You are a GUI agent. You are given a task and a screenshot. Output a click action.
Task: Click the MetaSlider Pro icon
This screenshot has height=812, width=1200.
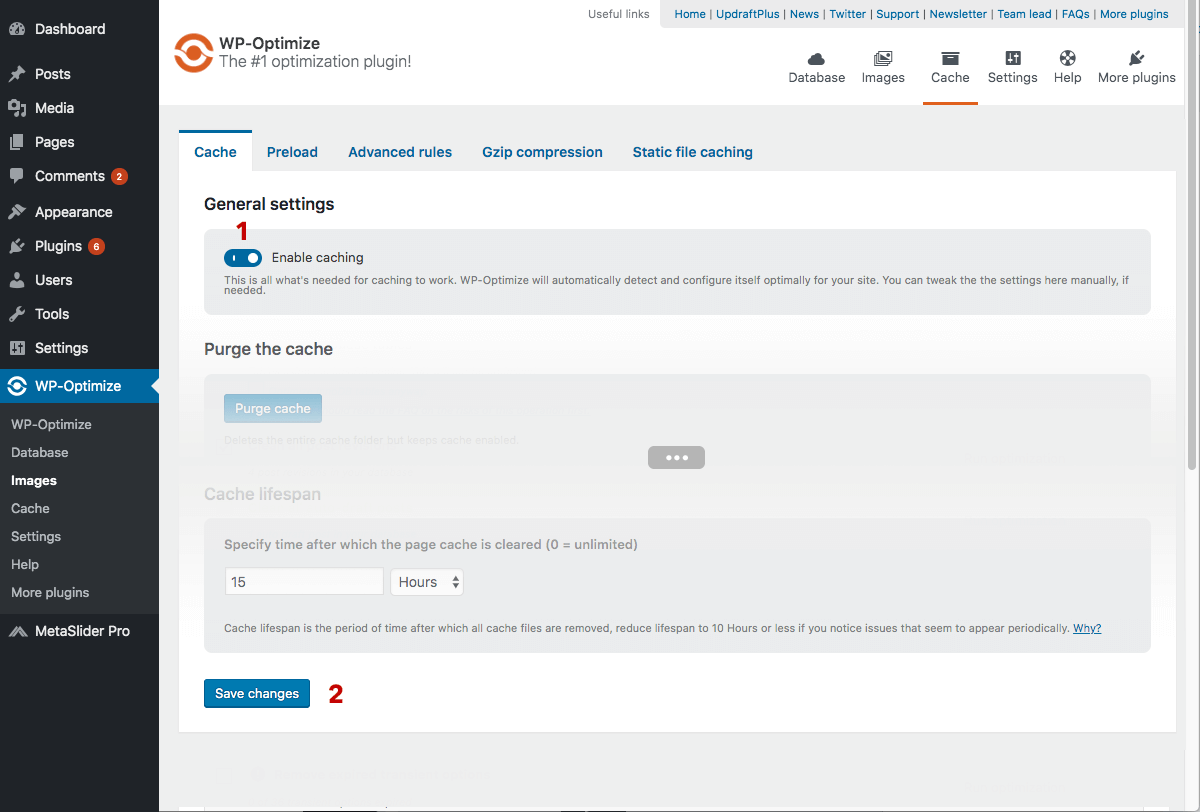pos(17,631)
